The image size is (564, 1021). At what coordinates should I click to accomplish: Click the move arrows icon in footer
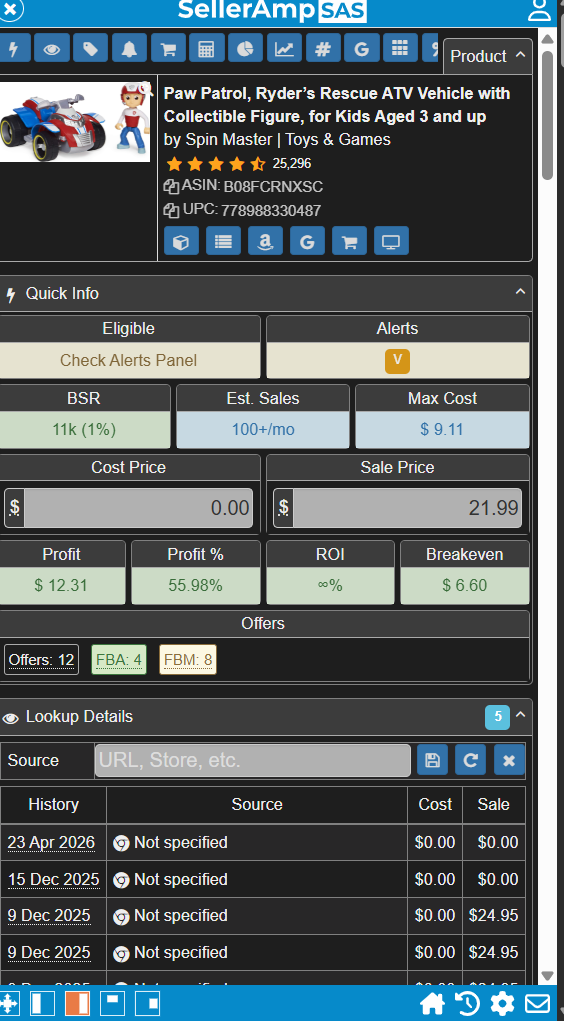(9, 1003)
